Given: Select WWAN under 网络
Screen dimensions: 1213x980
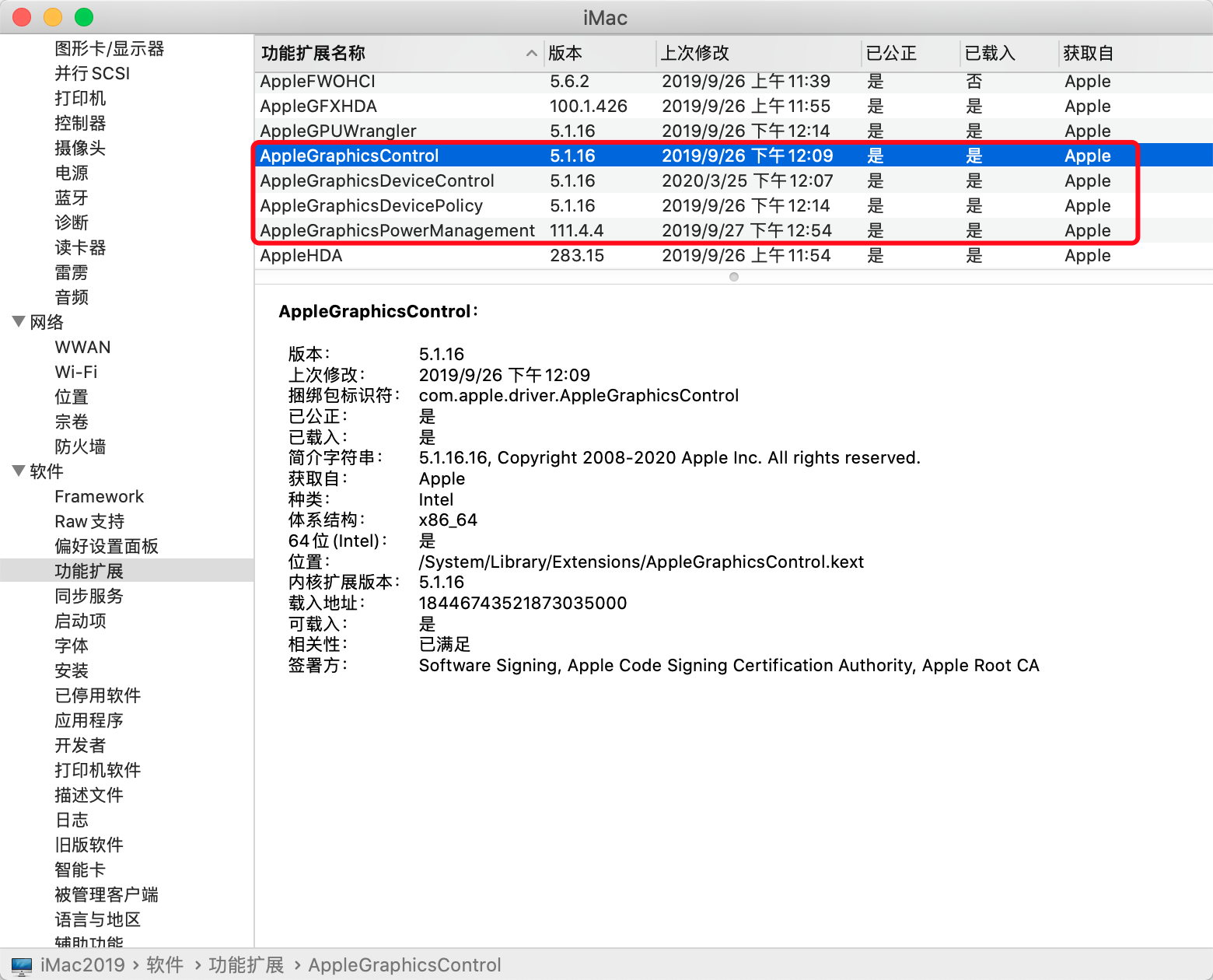Looking at the screenshot, I should pyautogui.click(x=82, y=347).
